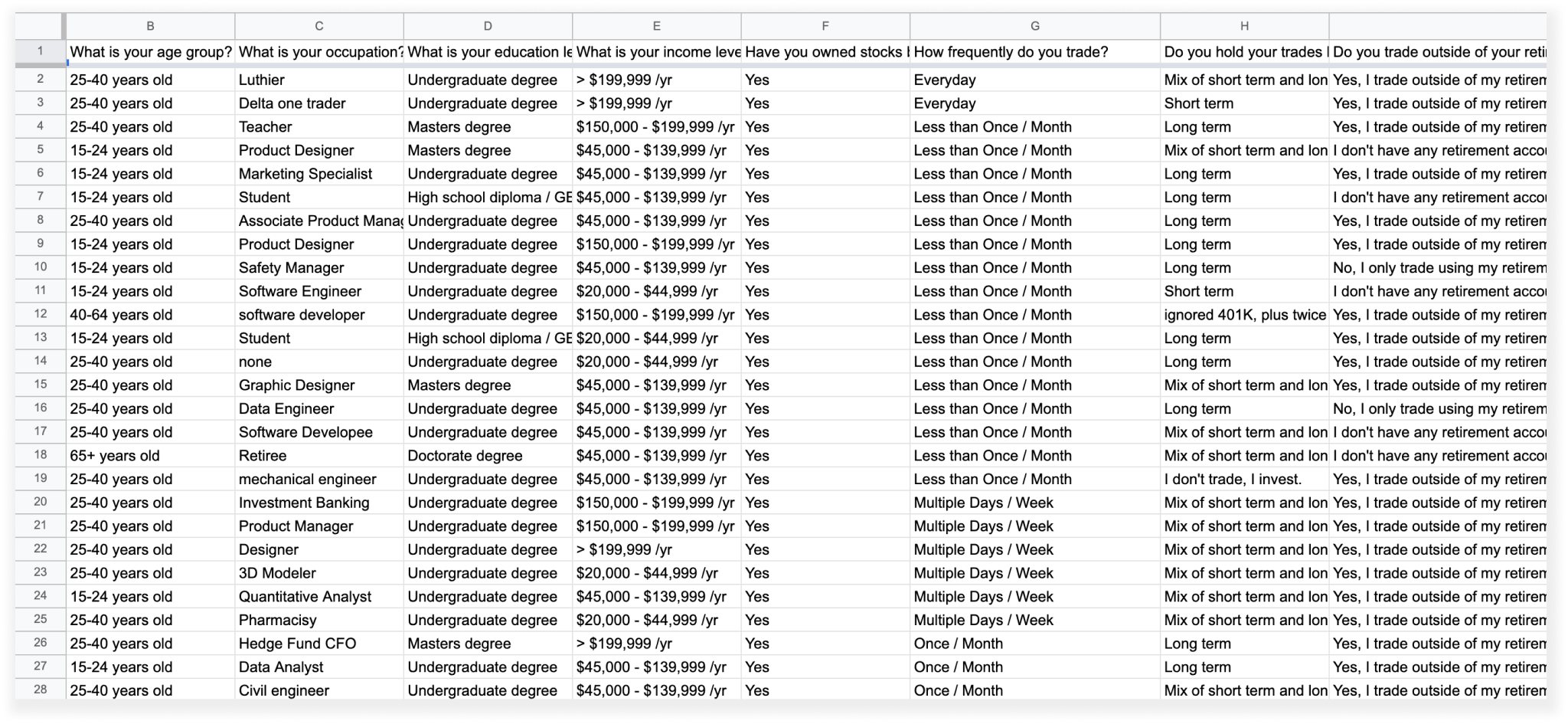Click the 'Data Analyst' cell

tap(319, 667)
